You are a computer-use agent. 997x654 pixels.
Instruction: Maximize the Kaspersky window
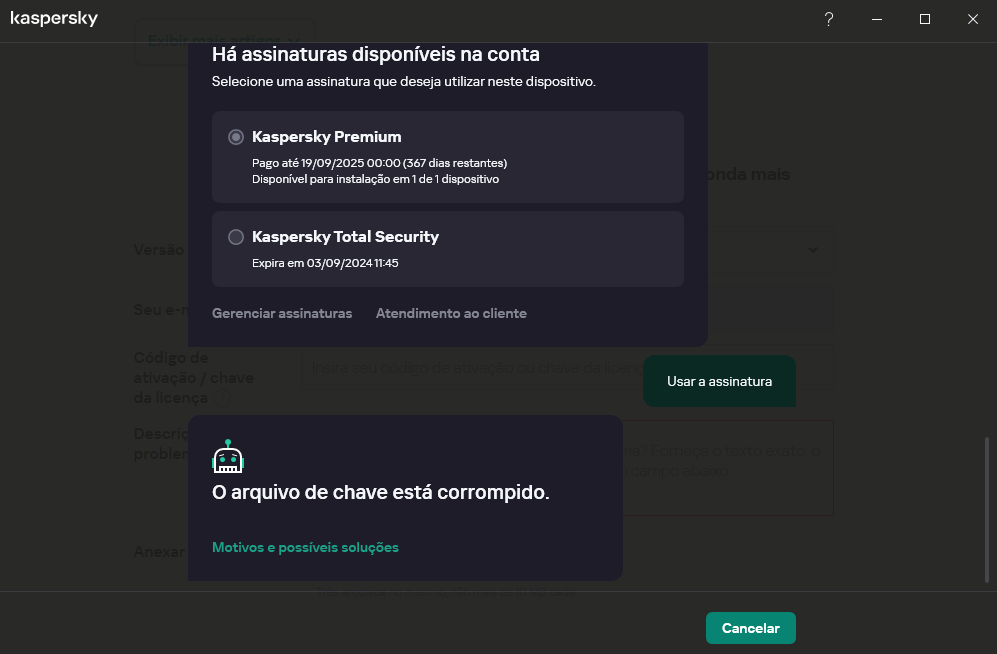925,19
